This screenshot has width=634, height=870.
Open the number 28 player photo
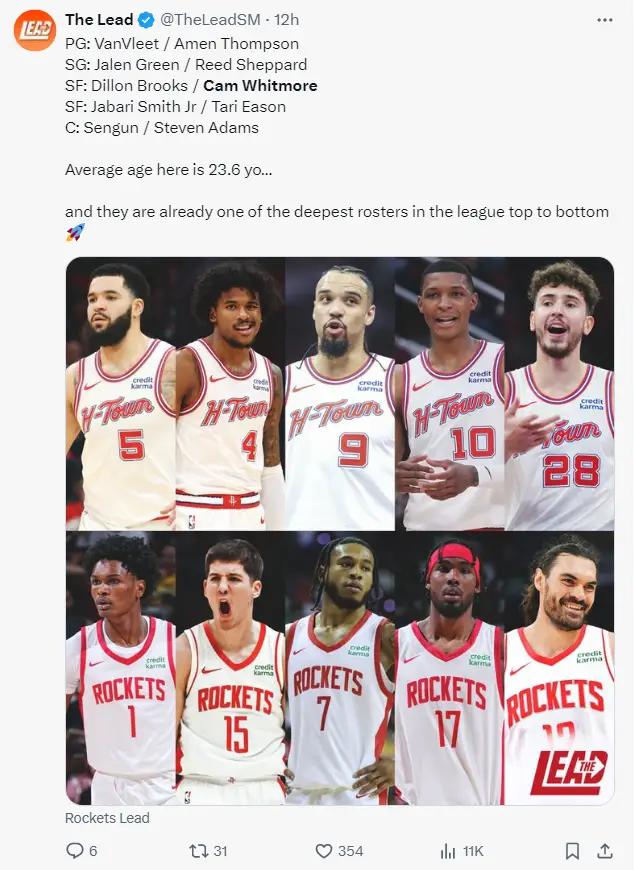point(560,394)
